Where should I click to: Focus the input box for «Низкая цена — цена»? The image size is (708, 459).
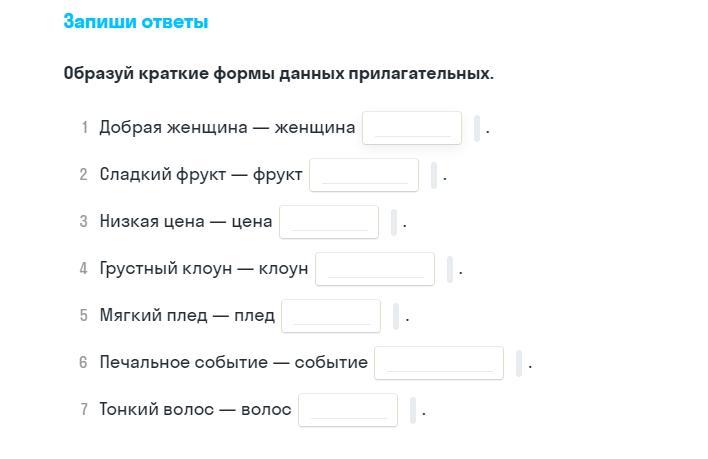click(x=329, y=222)
